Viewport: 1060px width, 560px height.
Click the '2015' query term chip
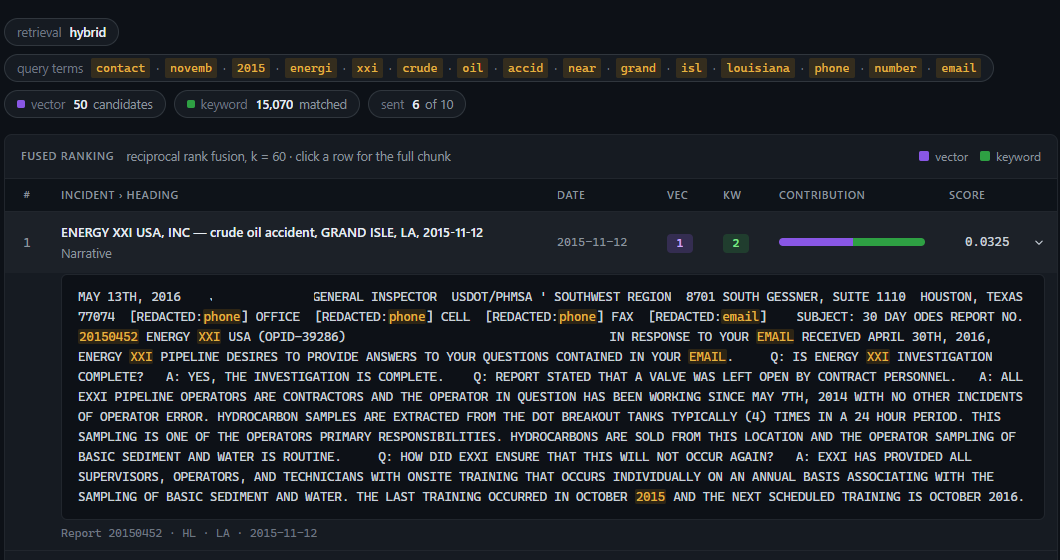[x=251, y=68]
